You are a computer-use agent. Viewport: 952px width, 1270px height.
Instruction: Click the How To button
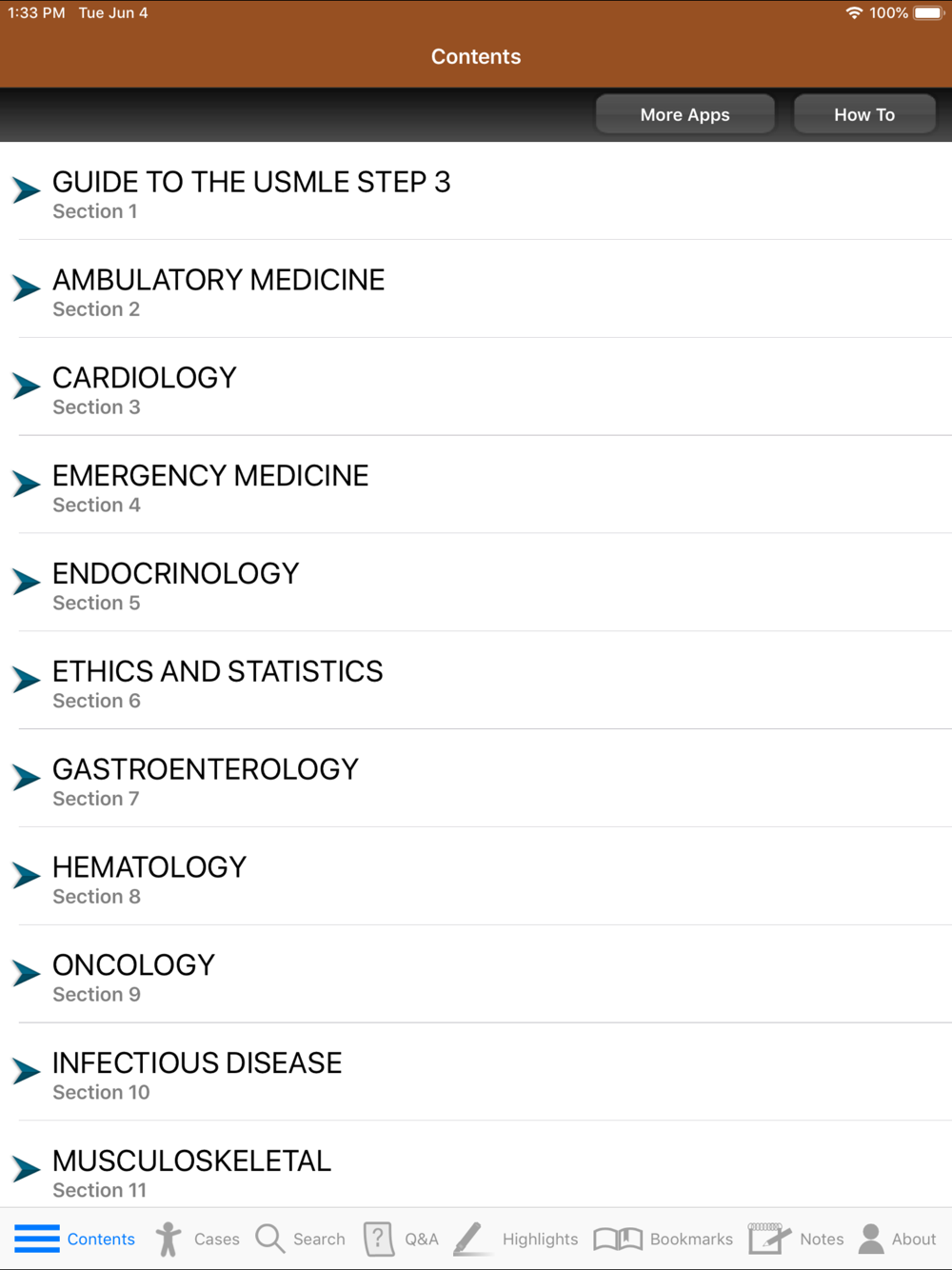coord(864,114)
